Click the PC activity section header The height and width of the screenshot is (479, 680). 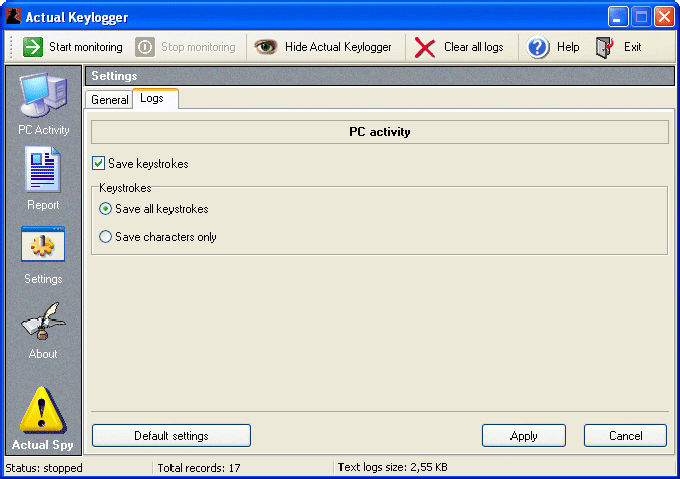[379, 132]
